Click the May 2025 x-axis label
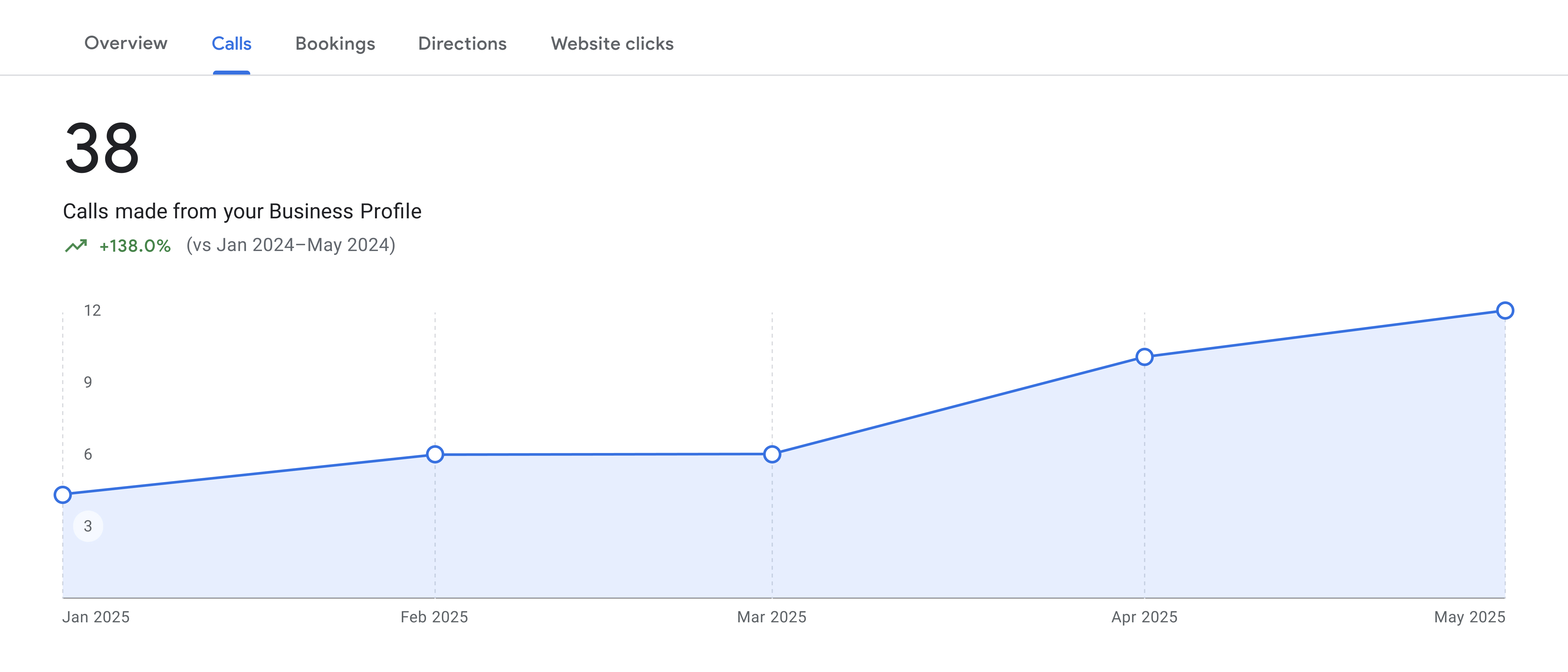The image size is (1568, 672). pyautogui.click(x=1469, y=617)
